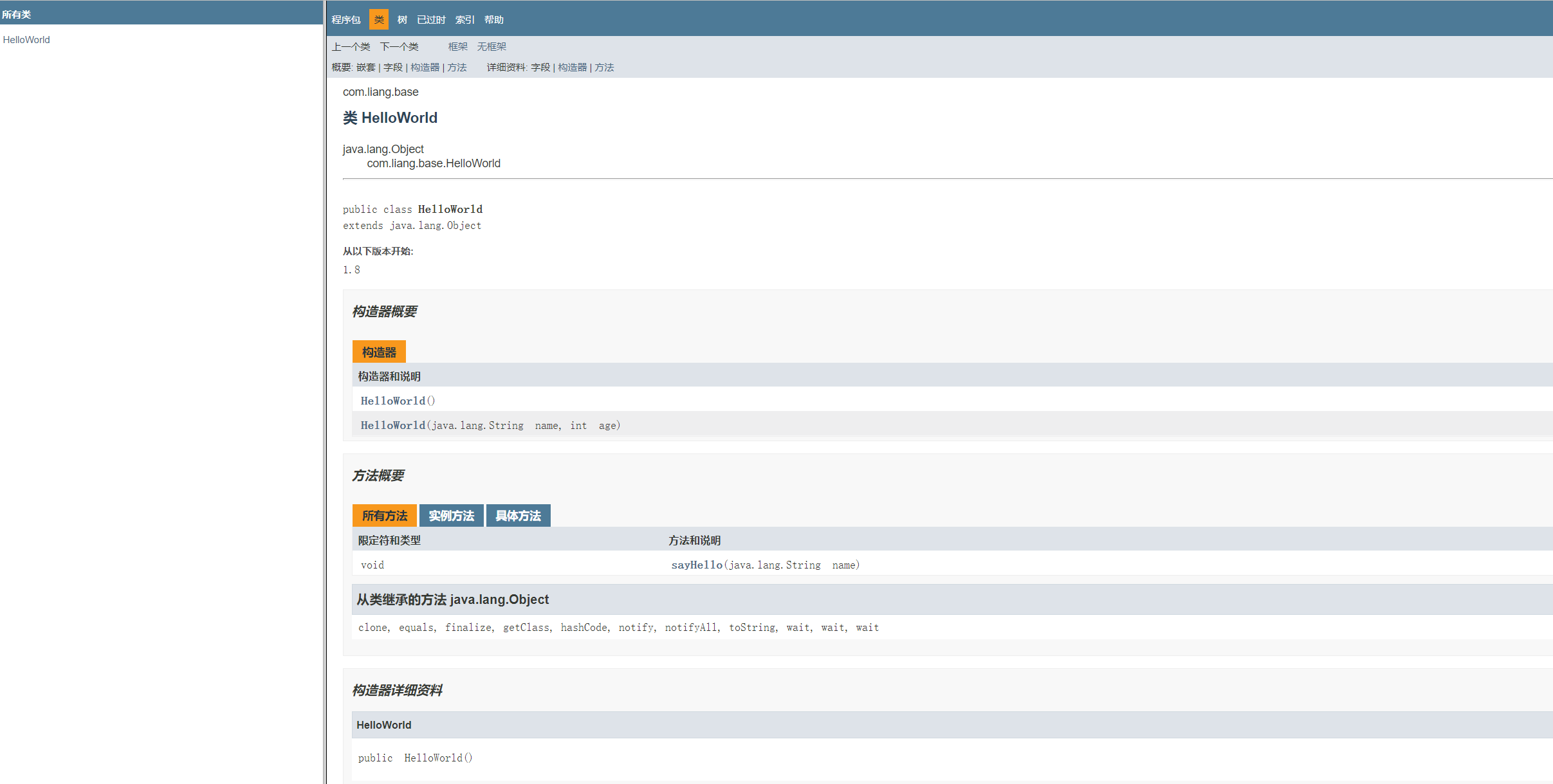Jump to 方法 in detail links

point(604,68)
